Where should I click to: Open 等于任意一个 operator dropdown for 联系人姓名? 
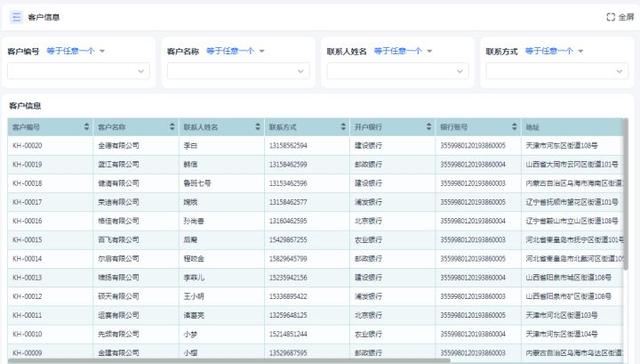(403, 51)
